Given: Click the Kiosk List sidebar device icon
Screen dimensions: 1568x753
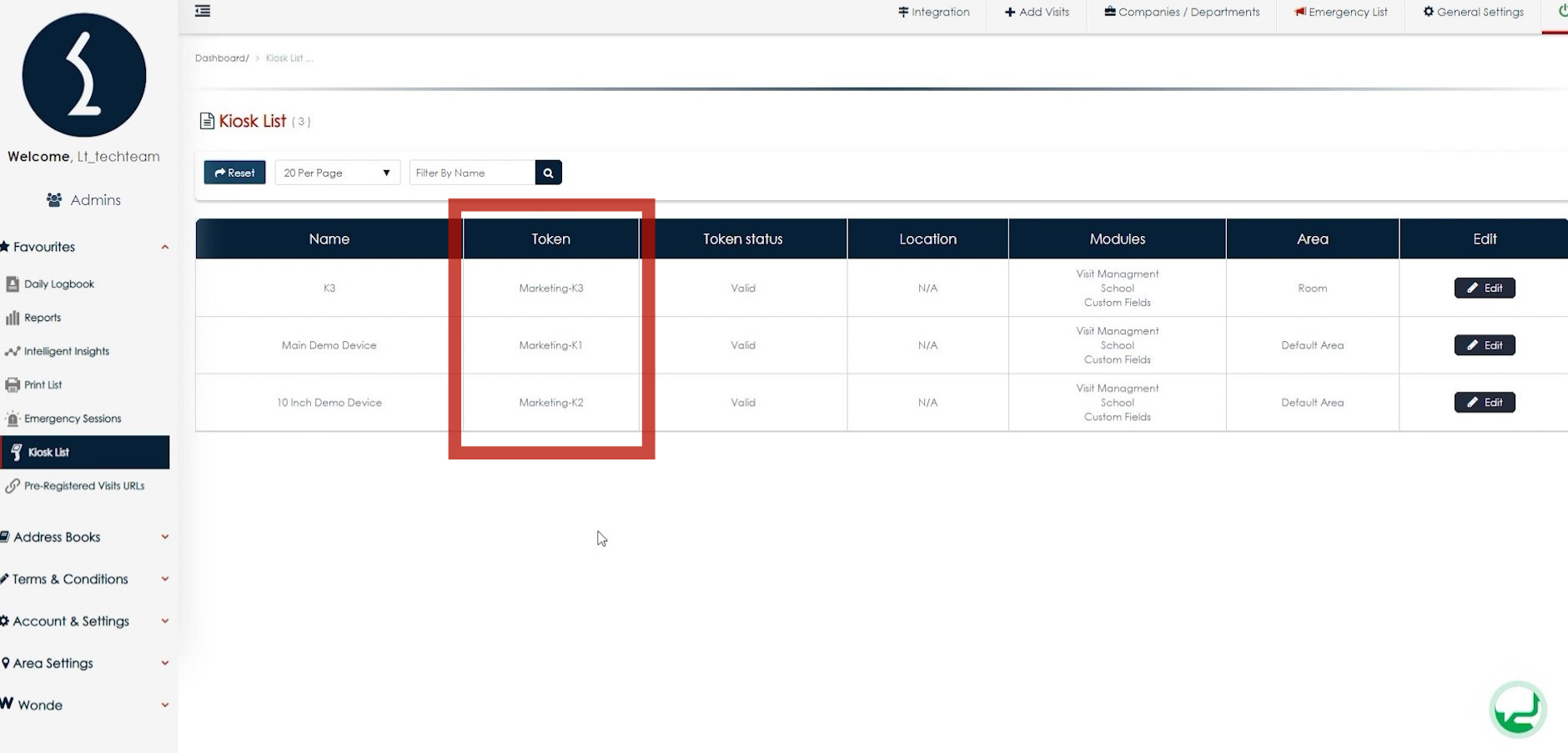Looking at the screenshot, I should tap(16, 452).
